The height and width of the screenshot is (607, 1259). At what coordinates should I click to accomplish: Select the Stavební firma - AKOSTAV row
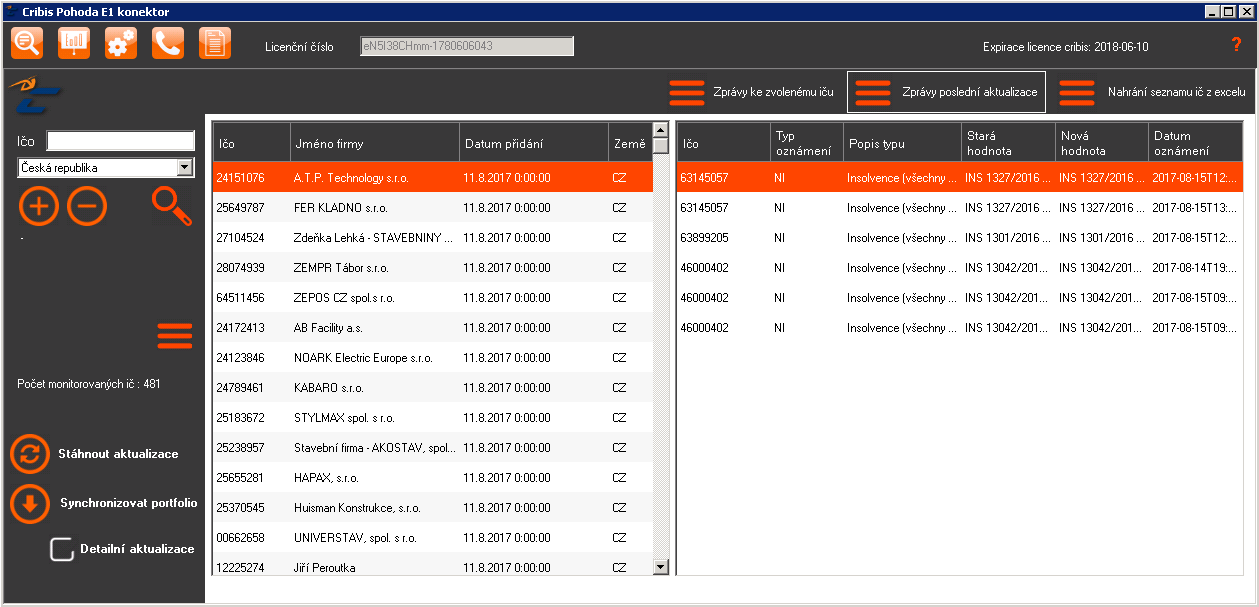point(432,447)
